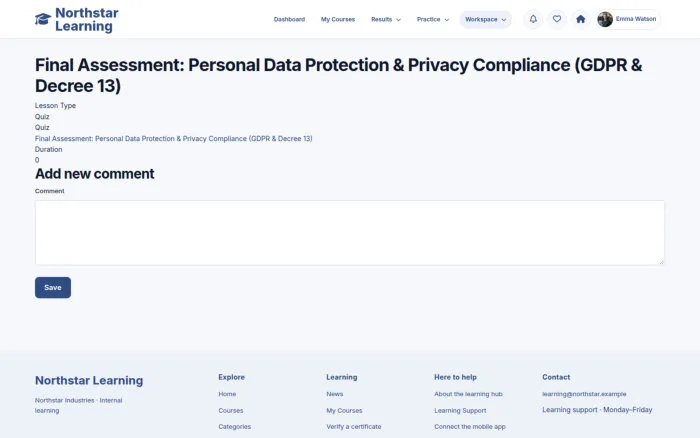This screenshot has height=438, width=700.
Task: Click the Final Assessment page title heading
Action: (x=338, y=75)
